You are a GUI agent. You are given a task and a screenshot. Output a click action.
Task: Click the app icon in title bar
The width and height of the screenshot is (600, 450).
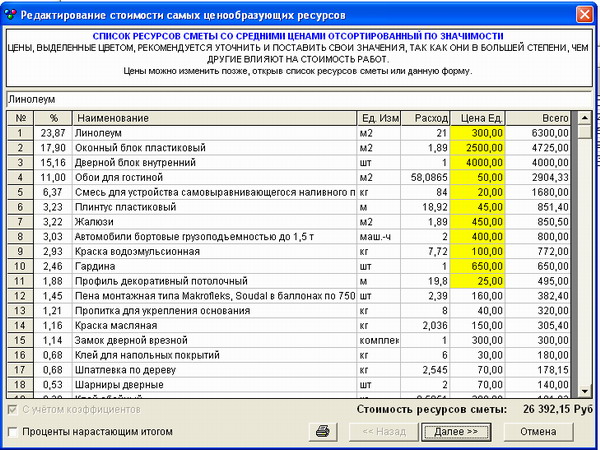[x=10, y=15]
